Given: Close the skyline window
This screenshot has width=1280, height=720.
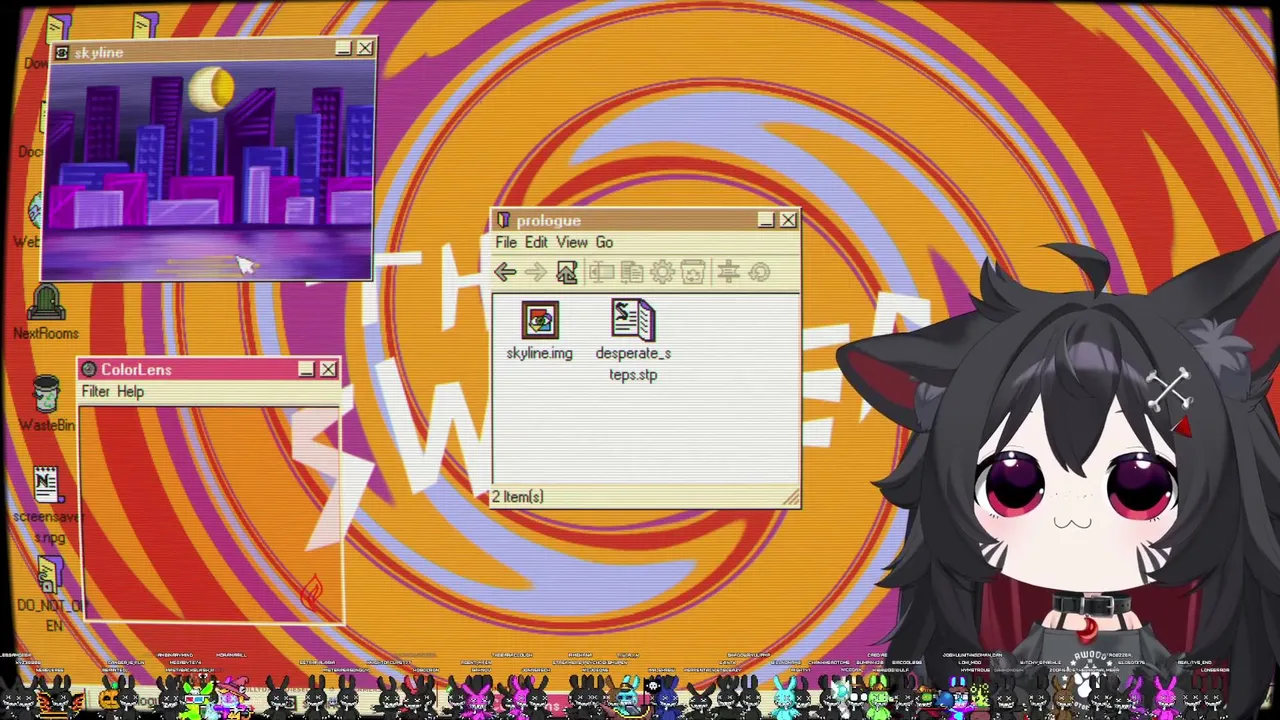Looking at the screenshot, I should pyautogui.click(x=365, y=48).
